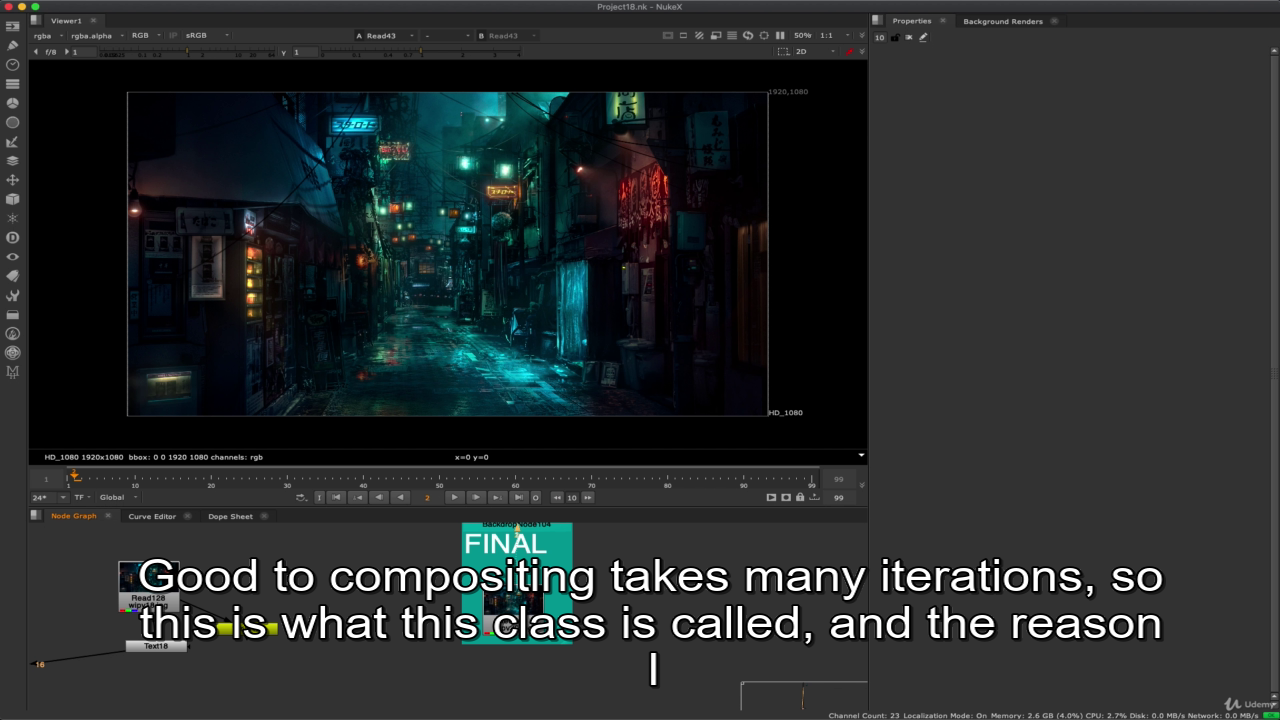The image size is (1280, 720).
Task: Toggle the red wand icon in viewer
Action: coord(849,51)
